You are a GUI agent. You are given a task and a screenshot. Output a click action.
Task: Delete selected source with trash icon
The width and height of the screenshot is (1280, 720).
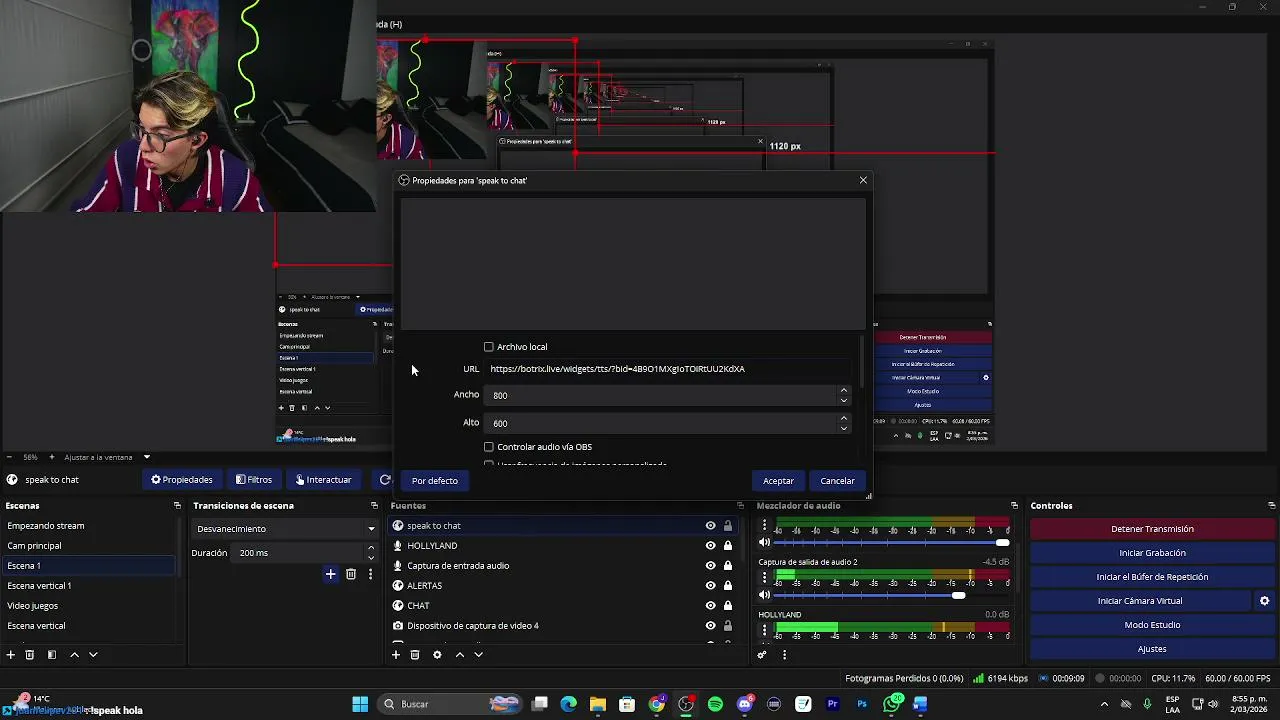[415, 655]
